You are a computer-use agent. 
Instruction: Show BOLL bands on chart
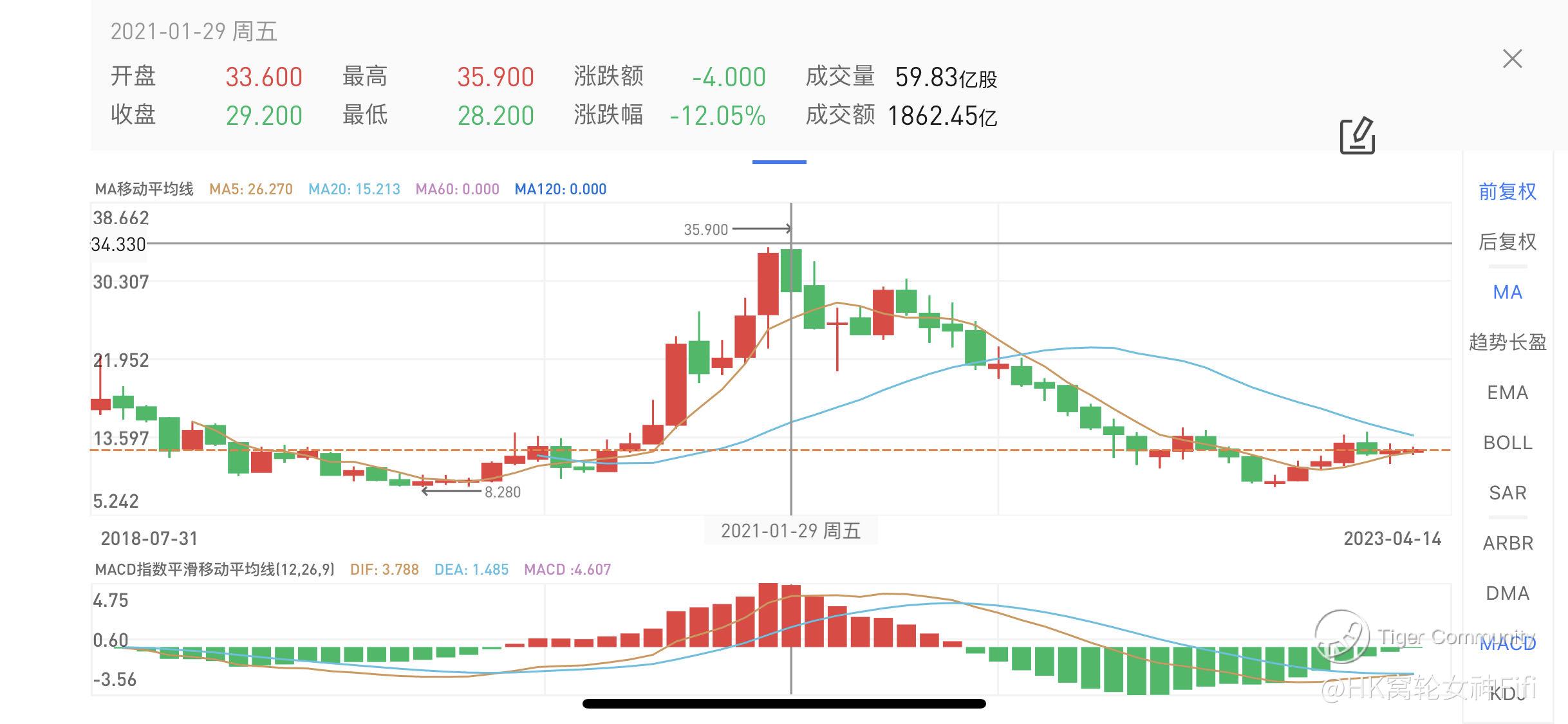(1507, 443)
